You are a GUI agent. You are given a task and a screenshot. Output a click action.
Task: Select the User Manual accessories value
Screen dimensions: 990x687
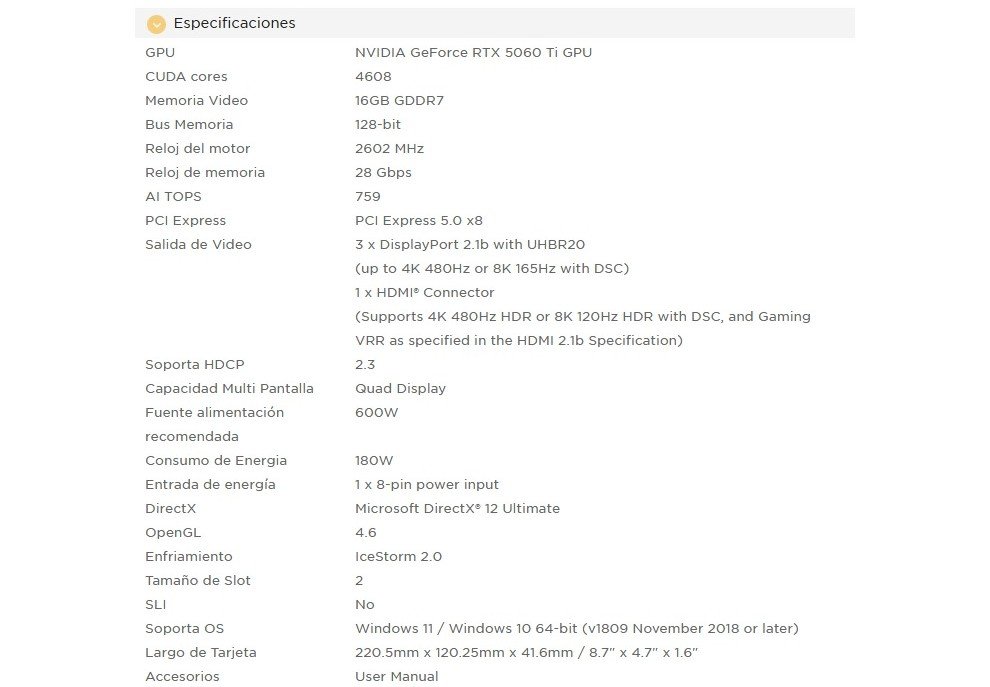click(x=396, y=676)
